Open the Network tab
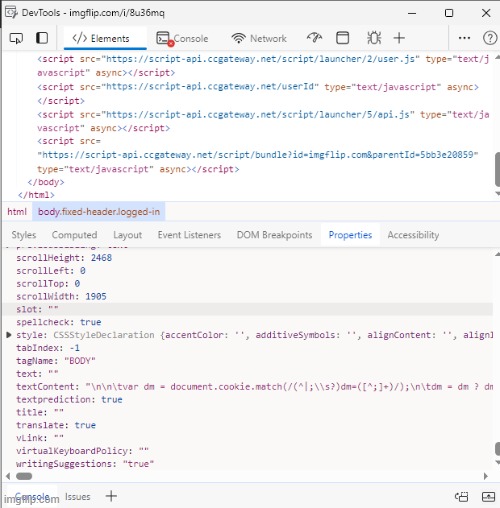 coord(259,39)
